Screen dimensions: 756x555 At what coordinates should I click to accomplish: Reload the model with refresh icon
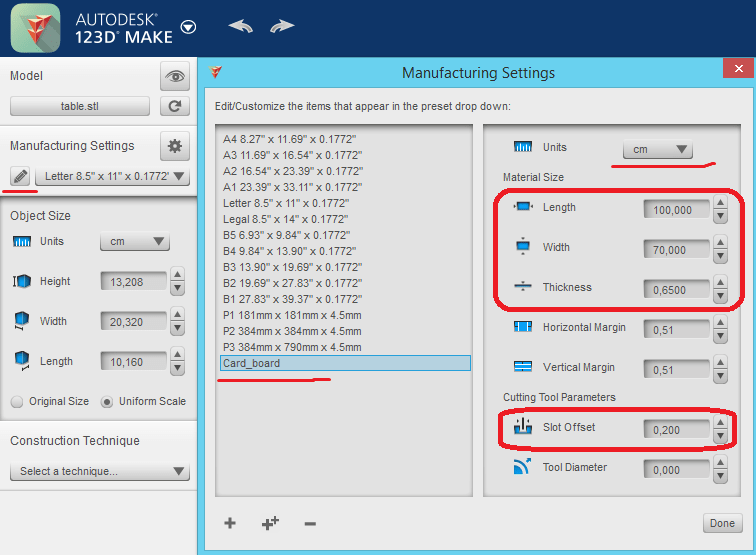coord(175,106)
